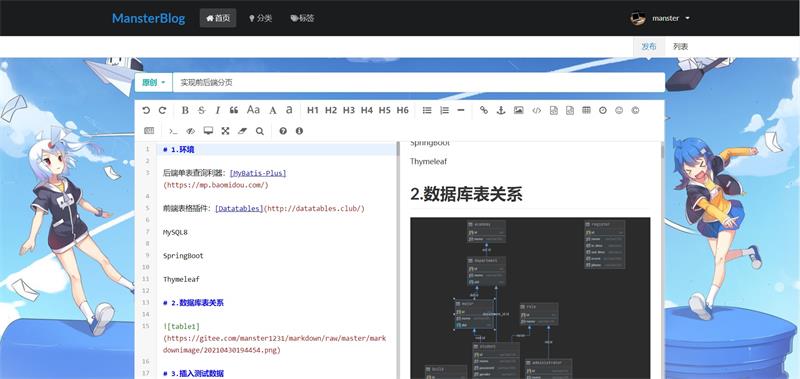
Task: Insert an H3 heading
Action: 348,110
